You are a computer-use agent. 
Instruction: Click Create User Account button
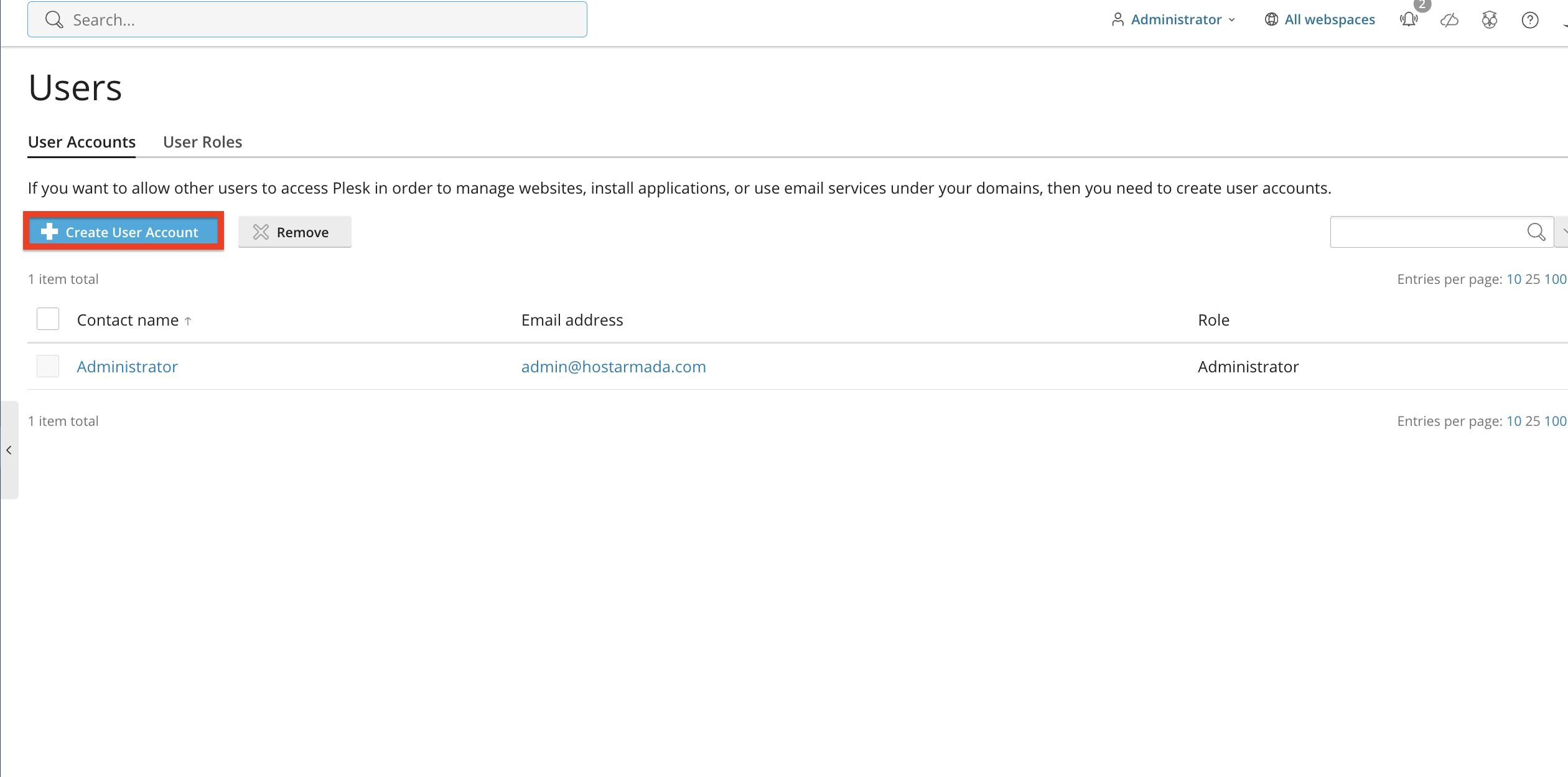(x=123, y=232)
